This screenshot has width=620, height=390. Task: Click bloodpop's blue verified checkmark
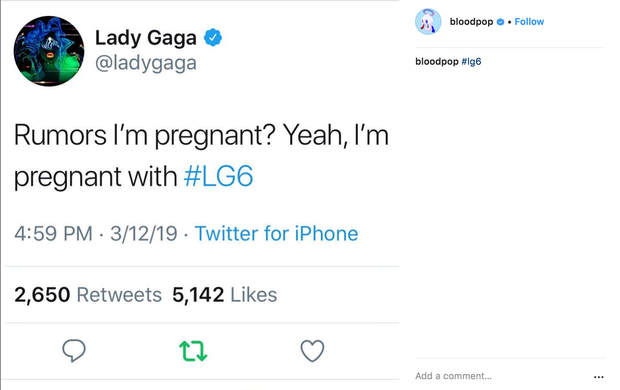pos(500,22)
